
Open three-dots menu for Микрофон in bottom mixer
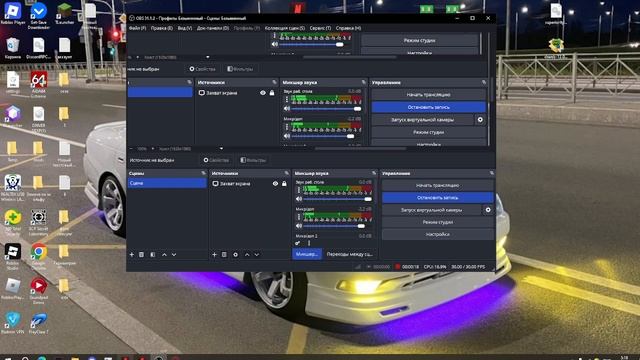[298, 217]
